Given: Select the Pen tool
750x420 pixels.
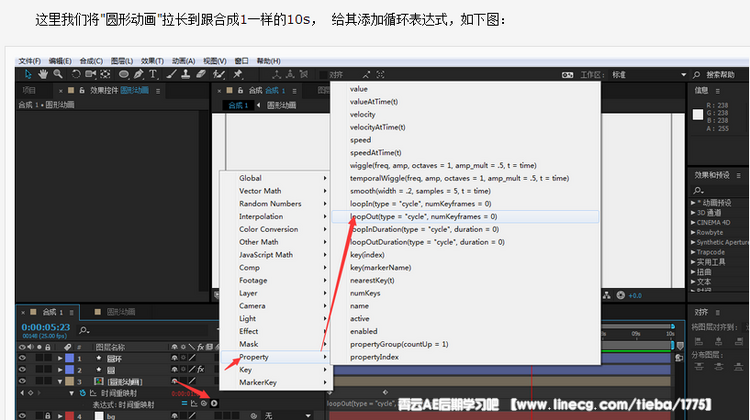Looking at the screenshot, I should (139, 74).
